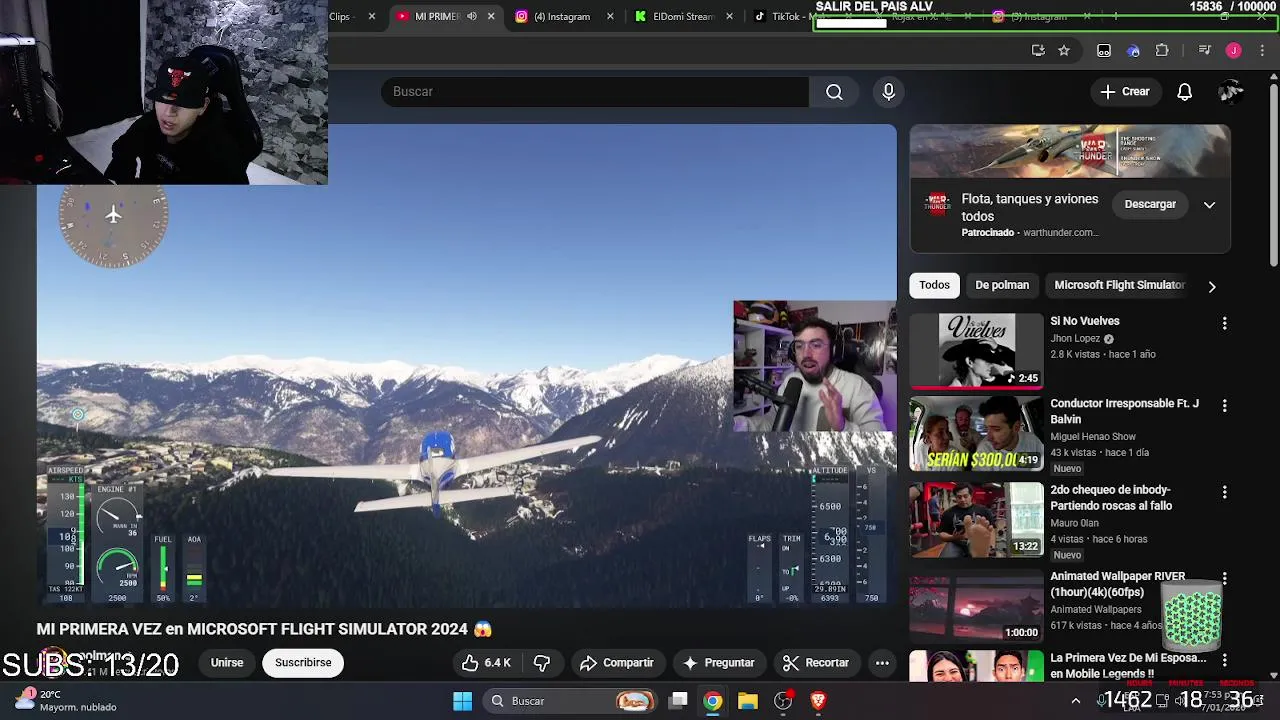Open 2do chequeo de inbody thumbnail

point(976,520)
